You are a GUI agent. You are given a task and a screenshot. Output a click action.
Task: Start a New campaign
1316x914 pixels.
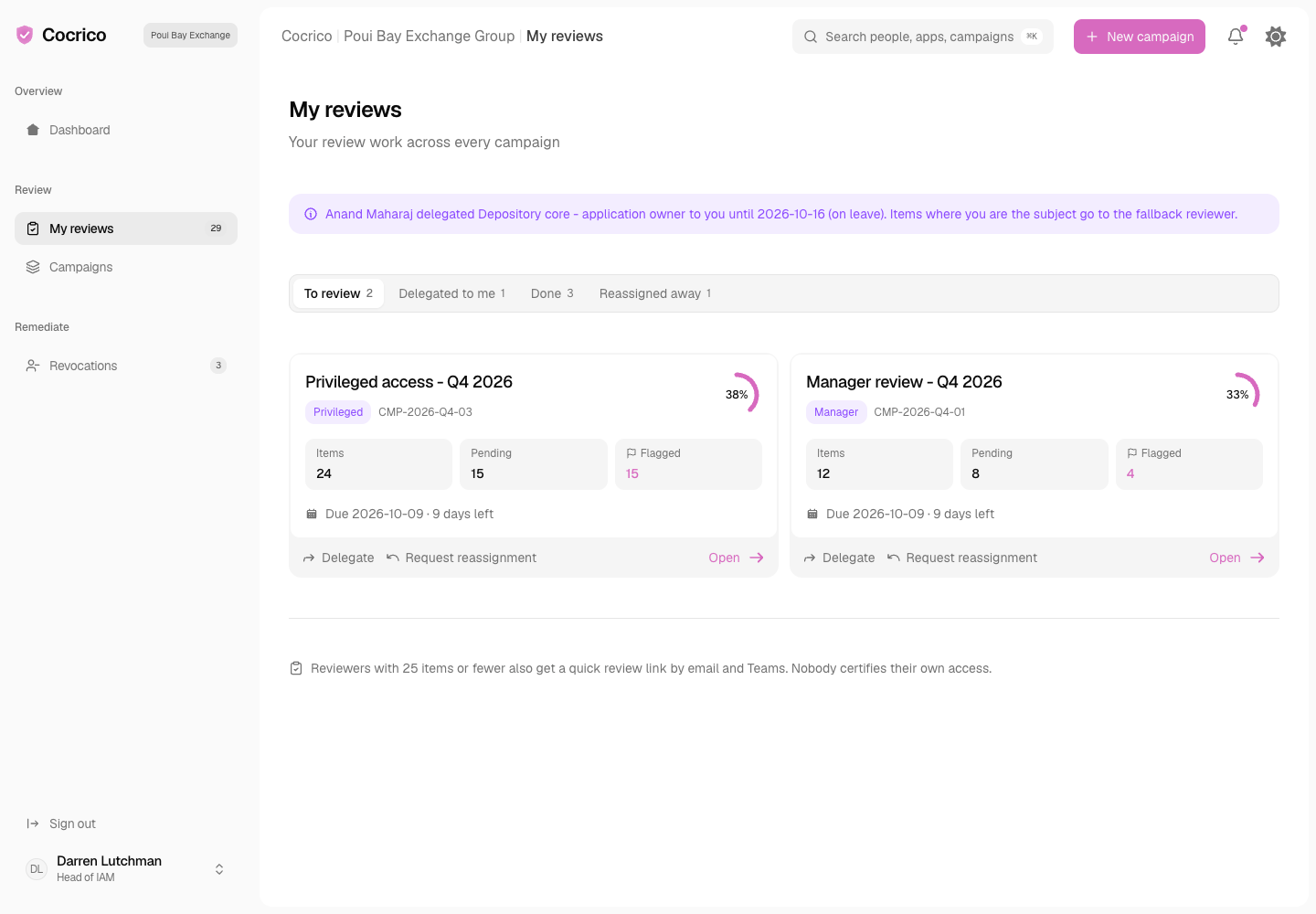(1140, 37)
